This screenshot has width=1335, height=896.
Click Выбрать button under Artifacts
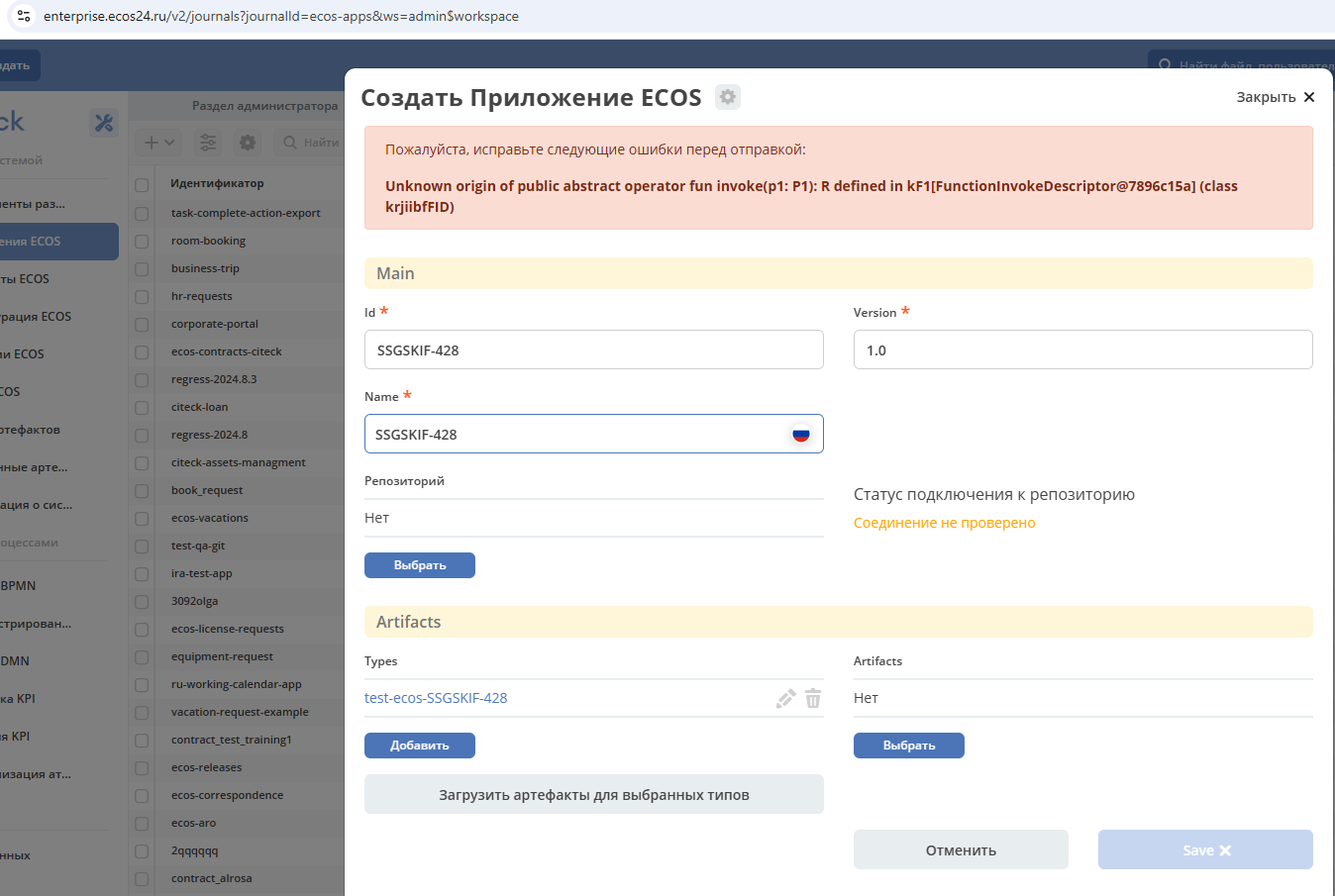coord(908,746)
